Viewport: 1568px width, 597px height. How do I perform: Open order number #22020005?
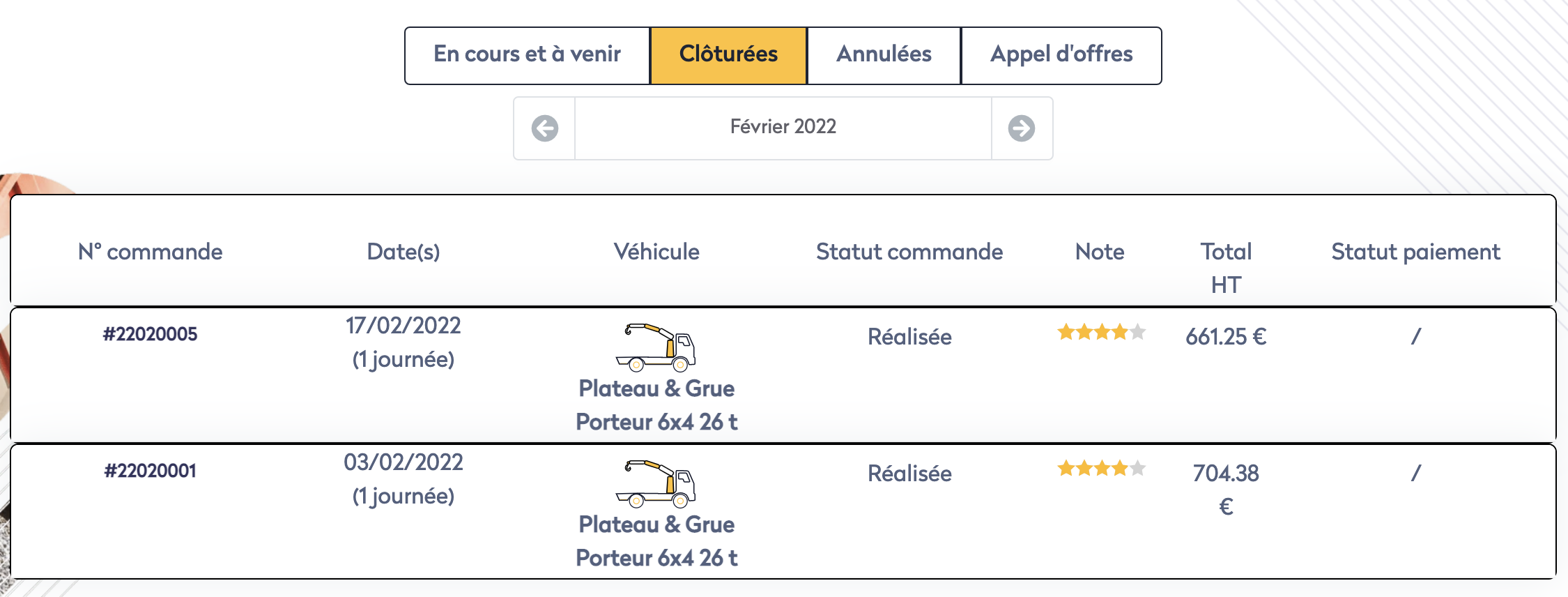(150, 334)
